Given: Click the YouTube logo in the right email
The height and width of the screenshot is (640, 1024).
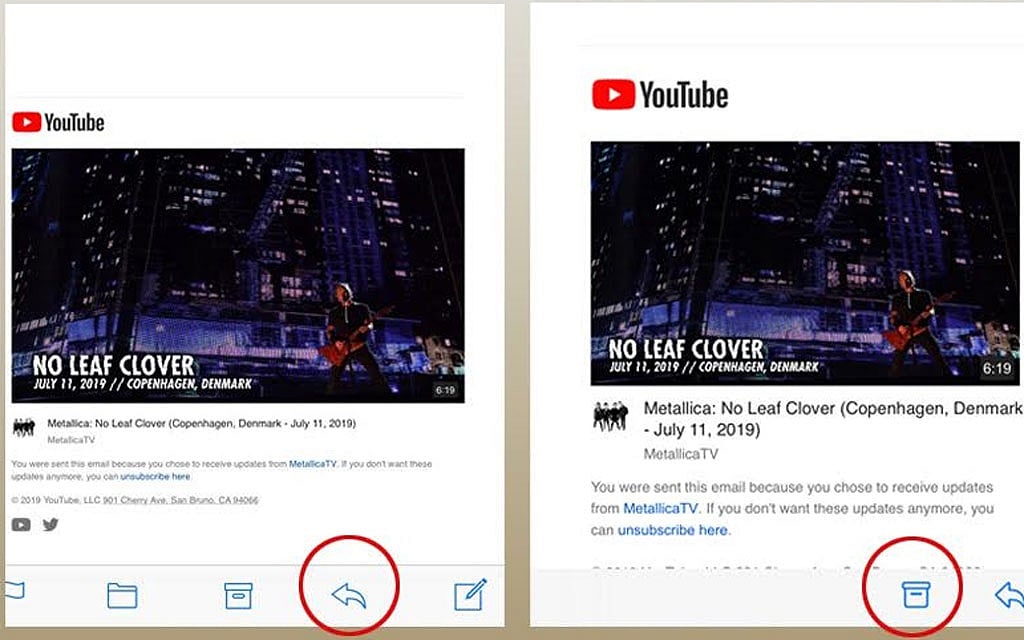Looking at the screenshot, I should point(660,95).
